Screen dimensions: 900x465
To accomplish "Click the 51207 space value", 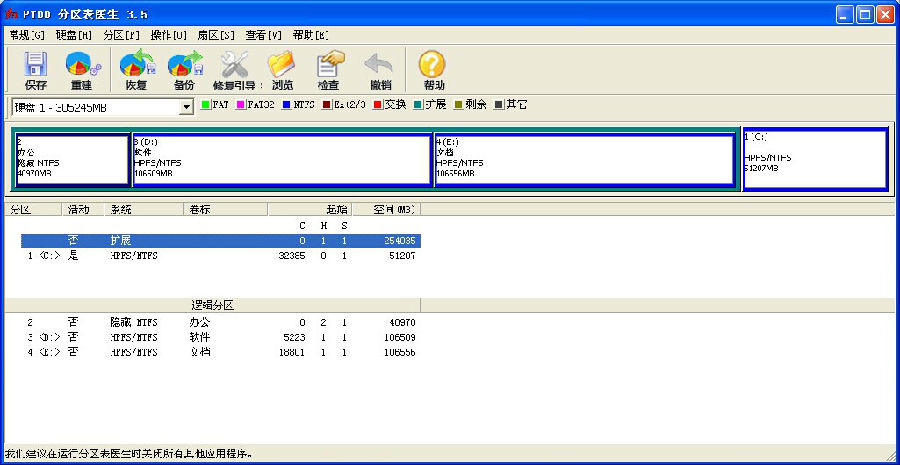I will click(x=400, y=256).
